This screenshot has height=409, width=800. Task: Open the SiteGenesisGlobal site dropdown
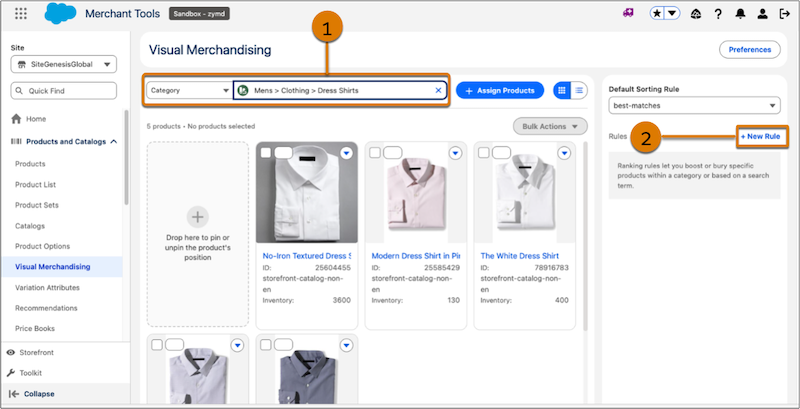point(64,65)
